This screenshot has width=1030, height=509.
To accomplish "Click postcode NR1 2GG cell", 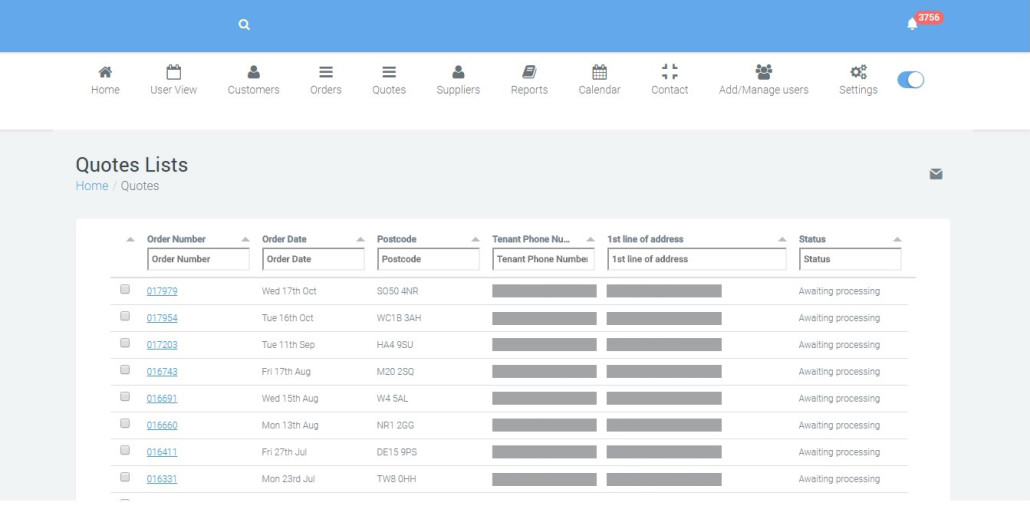I will click(395, 426).
